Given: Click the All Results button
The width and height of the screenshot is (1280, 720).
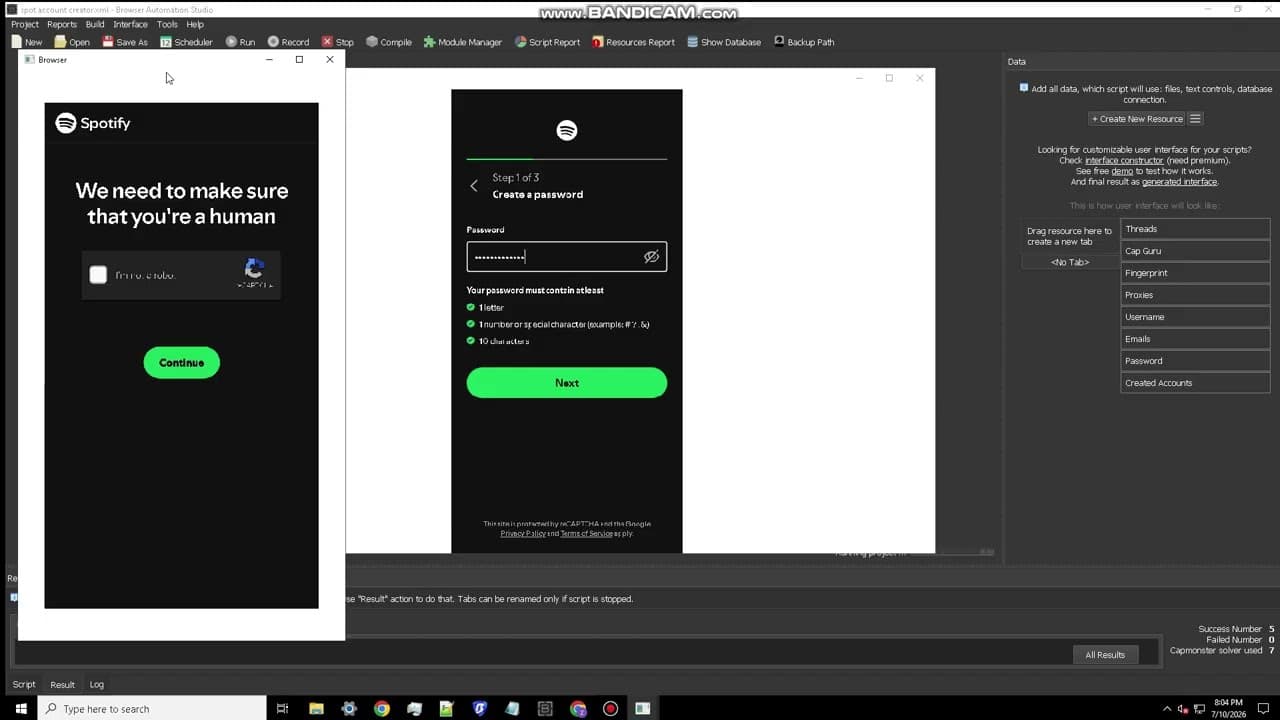Looking at the screenshot, I should [x=1105, y=655].
